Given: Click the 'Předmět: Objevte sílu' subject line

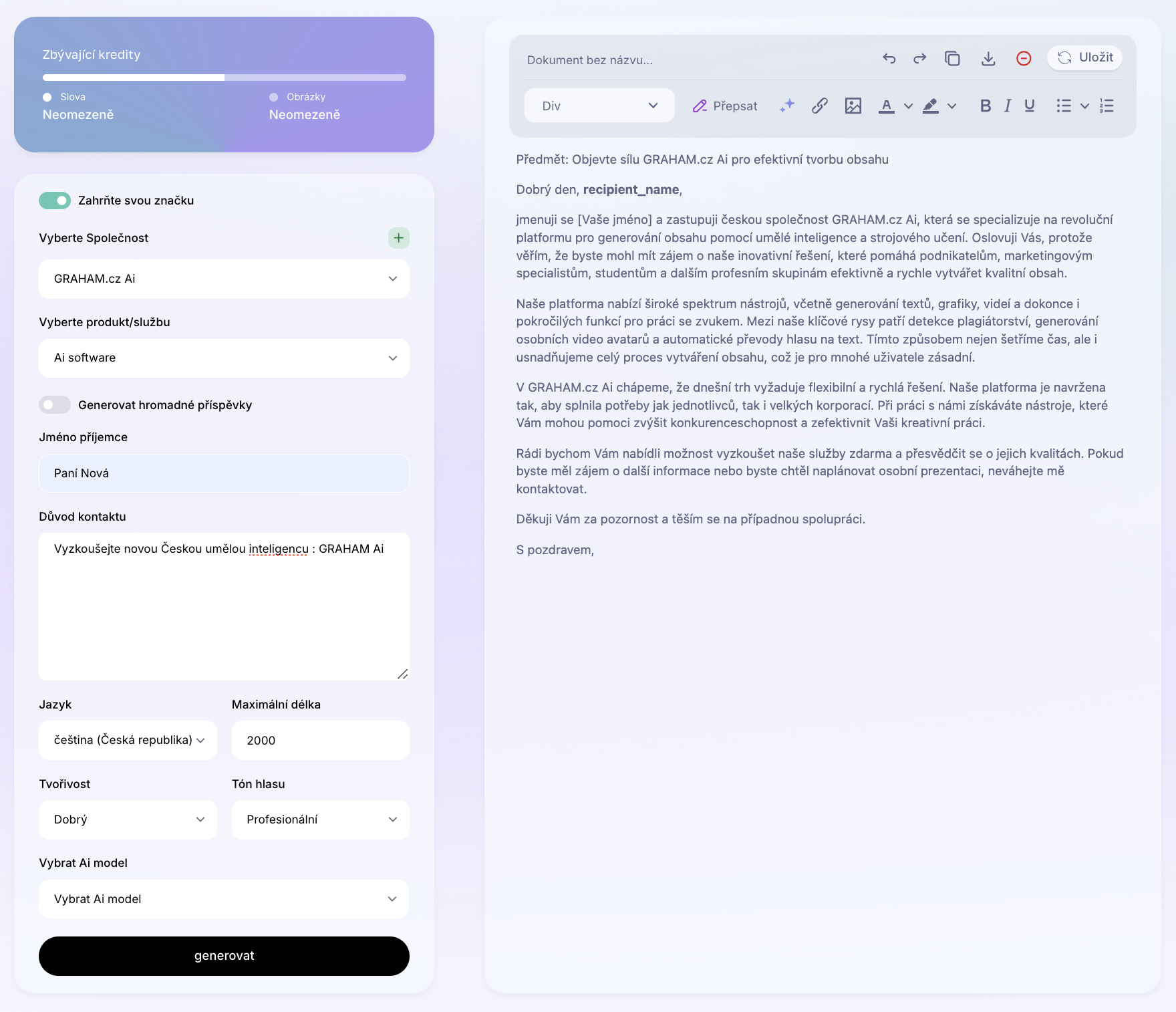Looking at the screenshot, I should click(702, 159).
